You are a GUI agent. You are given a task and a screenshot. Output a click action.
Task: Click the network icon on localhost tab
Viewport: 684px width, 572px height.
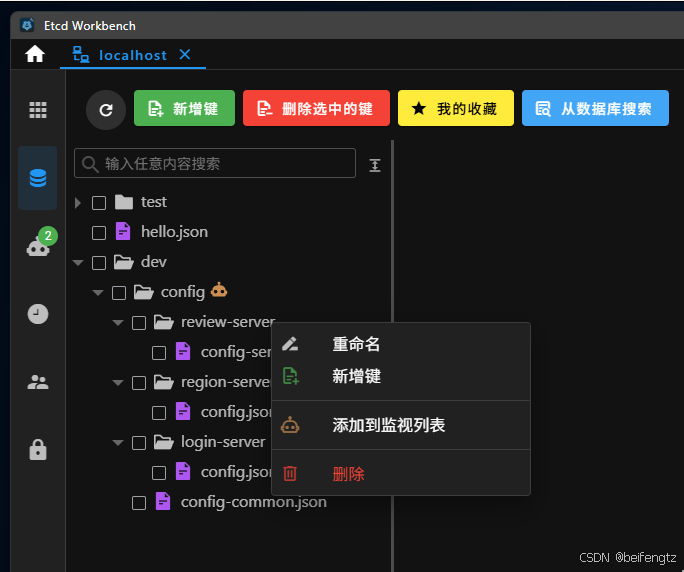tap(81, 55)
